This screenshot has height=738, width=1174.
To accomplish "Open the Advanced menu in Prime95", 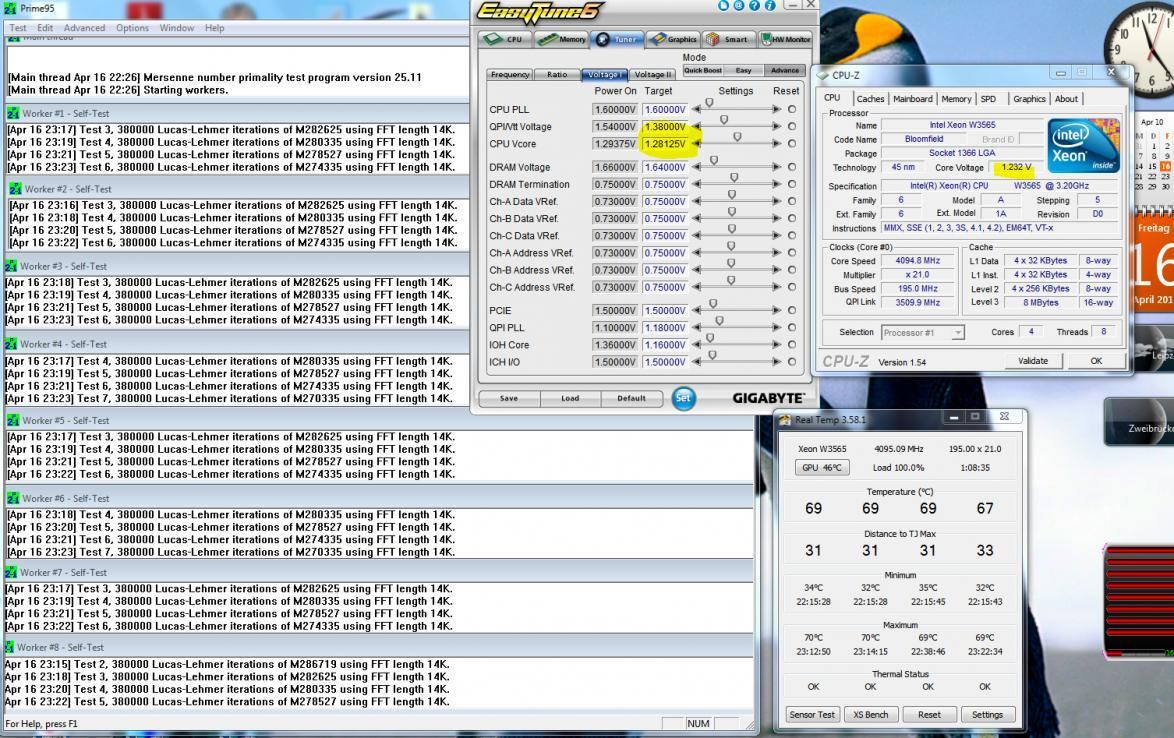I will coord(84,28).
